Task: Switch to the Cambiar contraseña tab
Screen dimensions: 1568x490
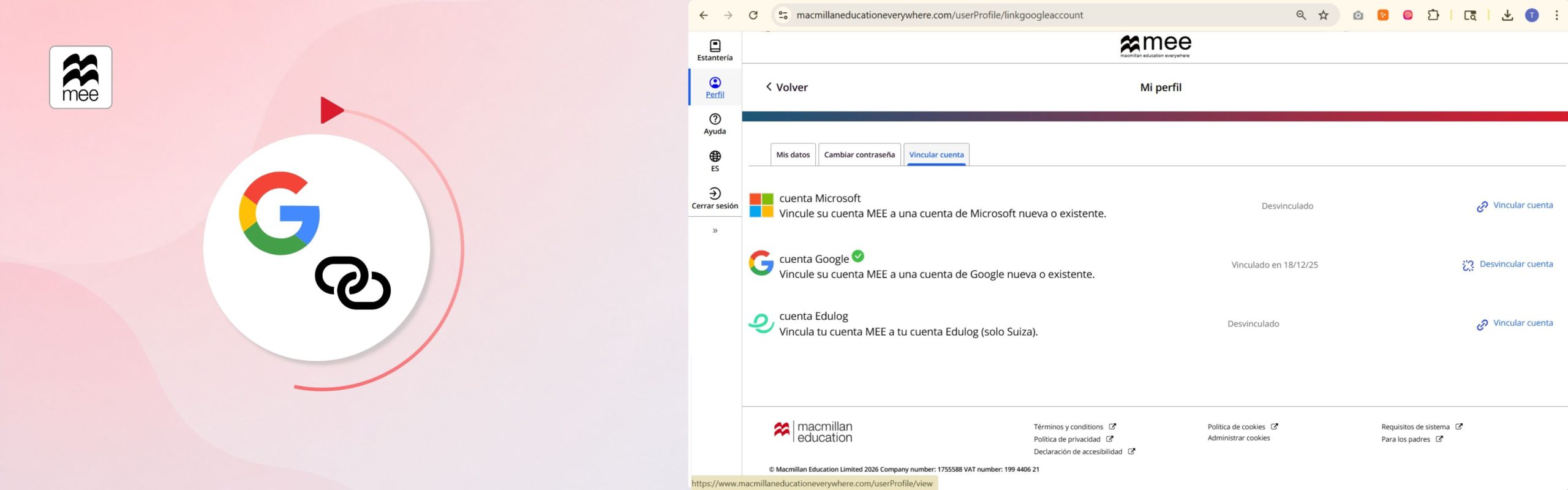Action: click(859, 155)
